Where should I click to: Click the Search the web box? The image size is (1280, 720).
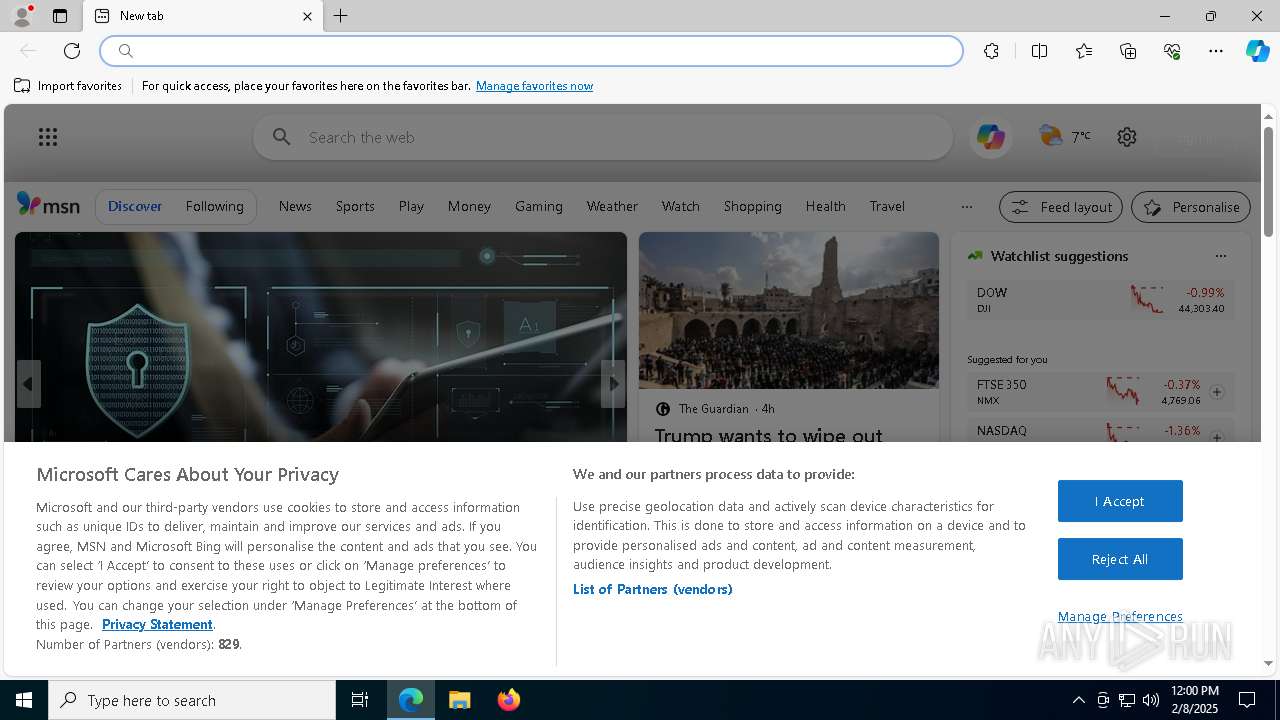(603, 137)
